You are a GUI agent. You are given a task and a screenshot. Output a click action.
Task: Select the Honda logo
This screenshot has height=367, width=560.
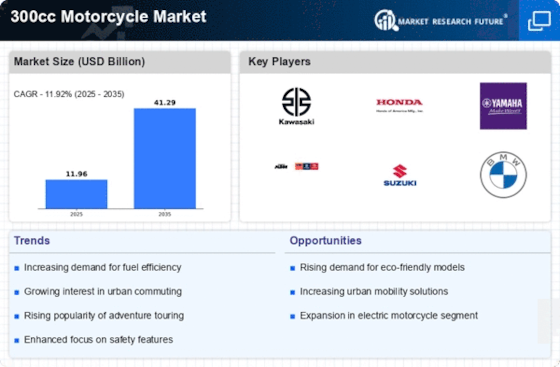(399, 106)
